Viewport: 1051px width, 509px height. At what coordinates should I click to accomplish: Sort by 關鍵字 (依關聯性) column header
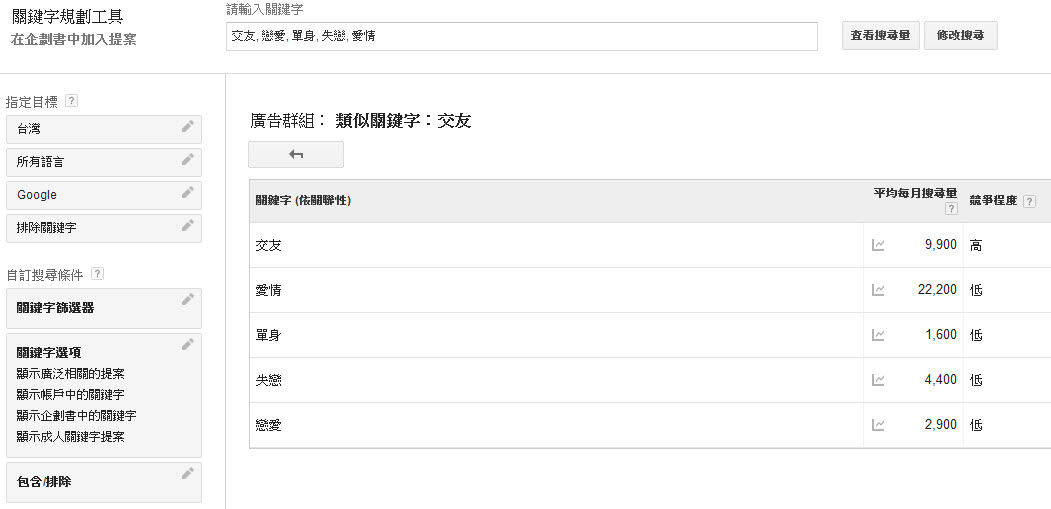click(x=303, y=200)
